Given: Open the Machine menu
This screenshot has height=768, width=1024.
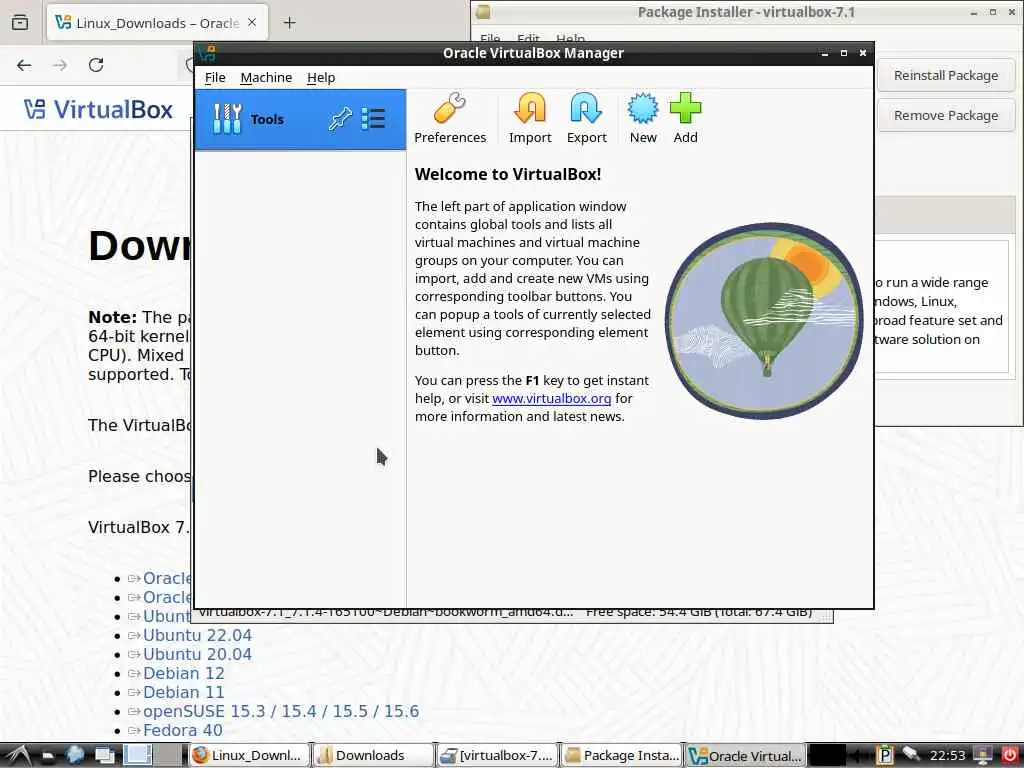Looking at the screenshot, I should pos(266,77).
